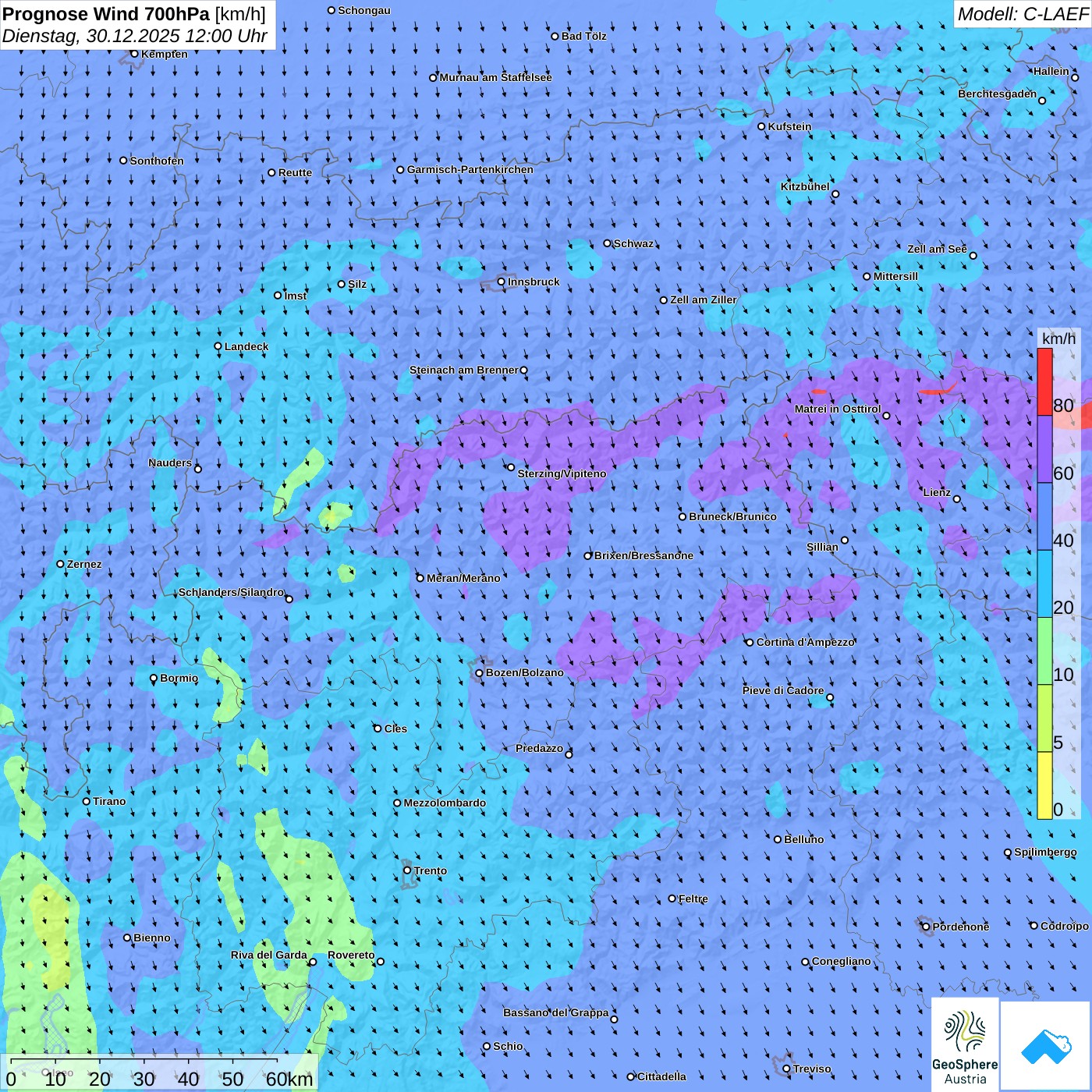Viewport: 1092px width, 1092px height.
Task: Click the Steinach am Brenner label
Action: (464, 370)
